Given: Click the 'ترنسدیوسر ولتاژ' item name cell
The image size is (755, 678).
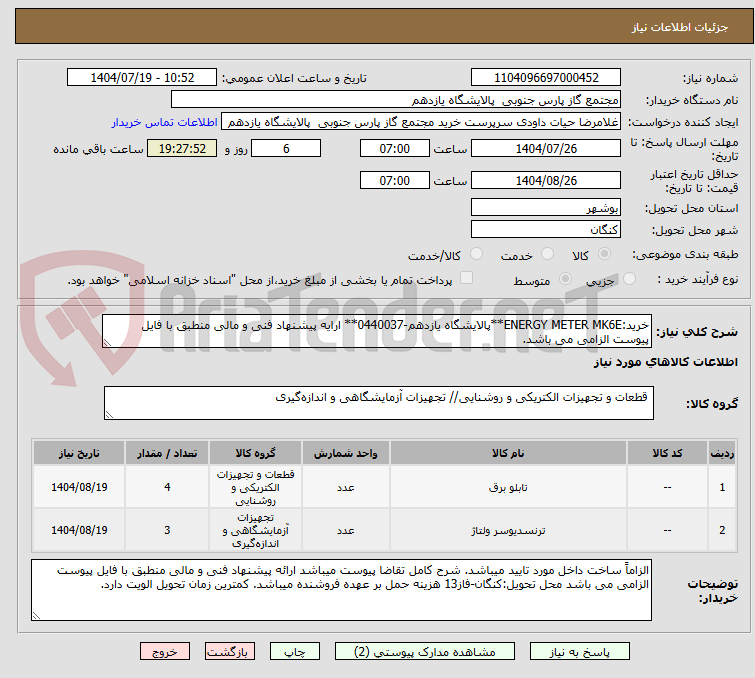Looking at the screenshot, I should (x=508, y=530).
